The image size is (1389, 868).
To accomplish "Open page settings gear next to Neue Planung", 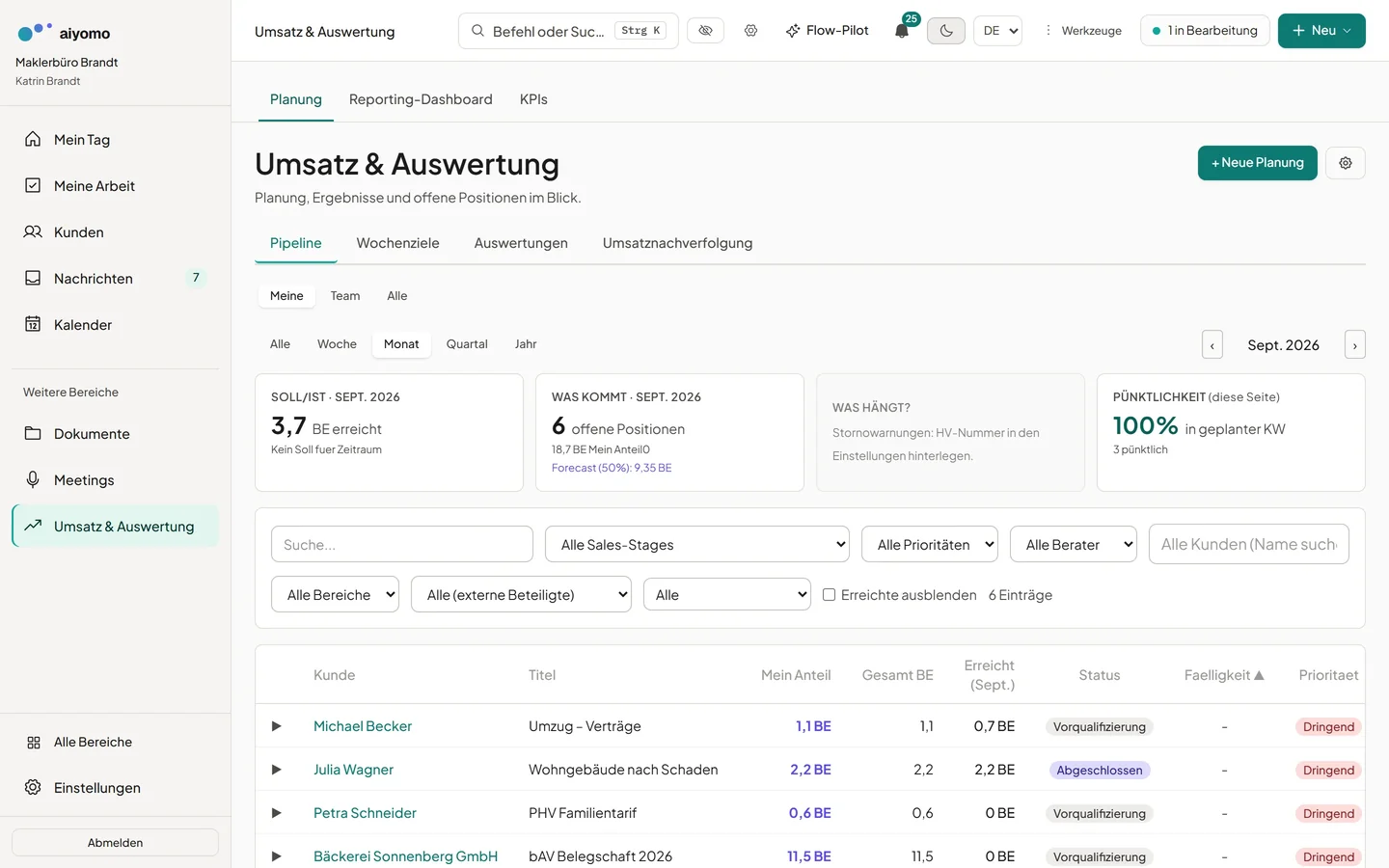I will 1346,163.
